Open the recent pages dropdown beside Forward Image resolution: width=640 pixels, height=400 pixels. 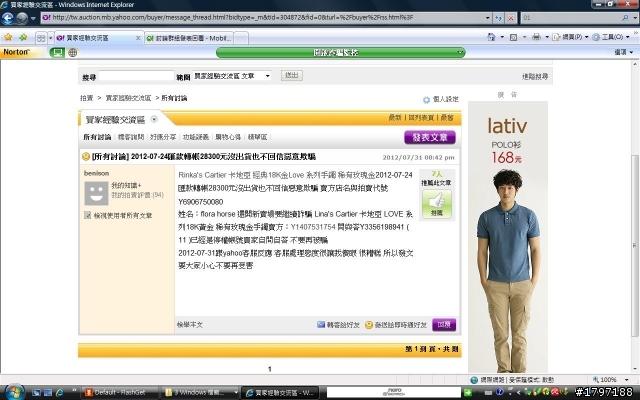point(33,18)
